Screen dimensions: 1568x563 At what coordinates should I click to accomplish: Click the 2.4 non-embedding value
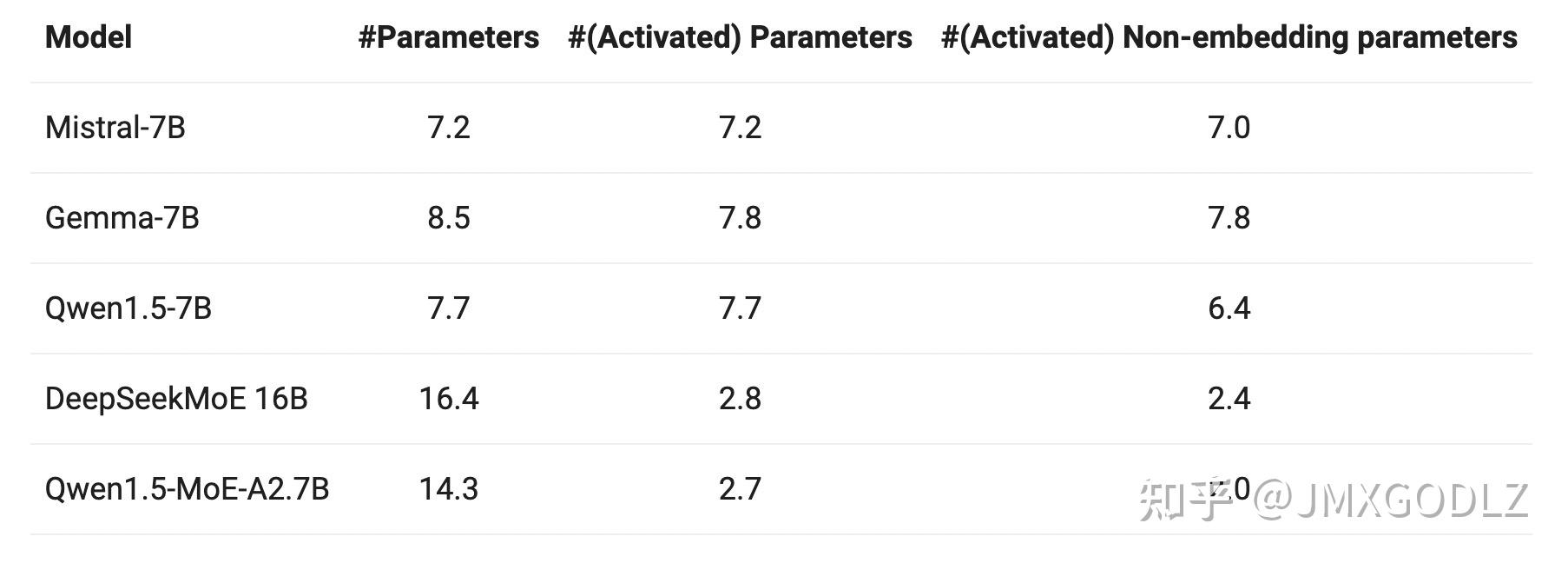click(x=1229, y=399)
